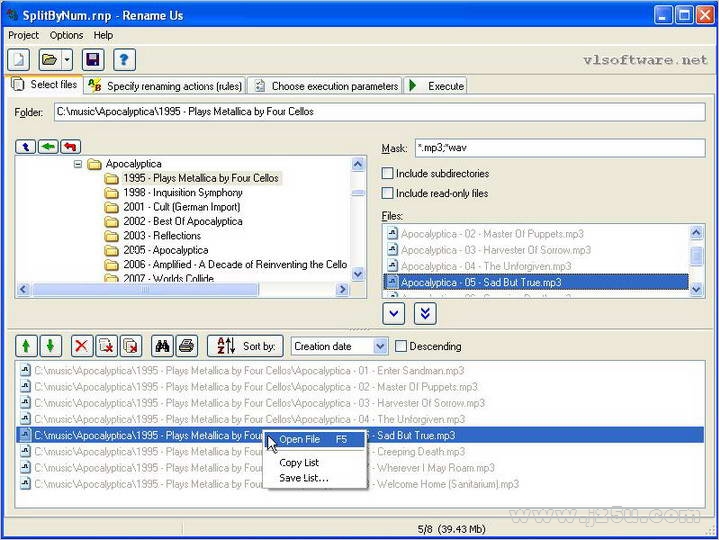719x540 pixels.
Task: Click the Files list scroll down arrow
Action: coord(697,289)
